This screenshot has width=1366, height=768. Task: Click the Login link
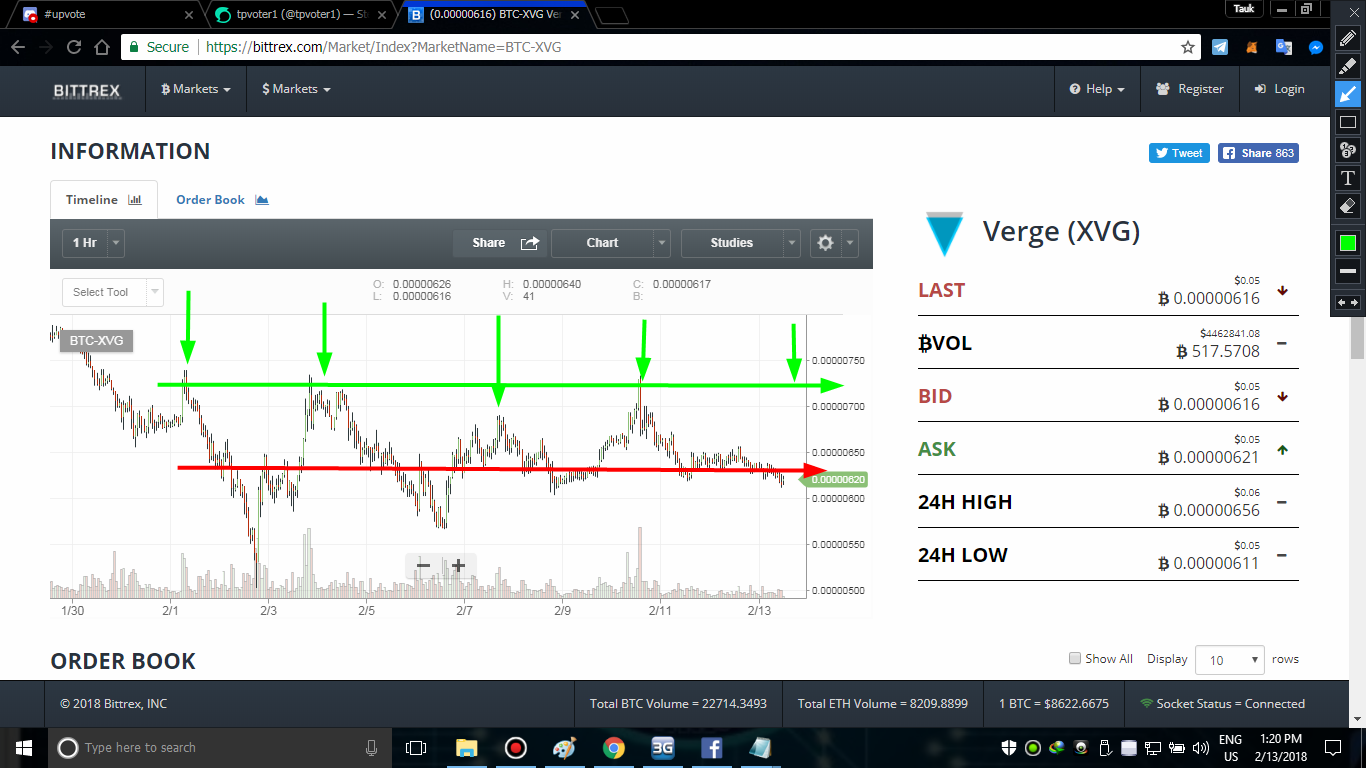click(x=1279, y=89)
